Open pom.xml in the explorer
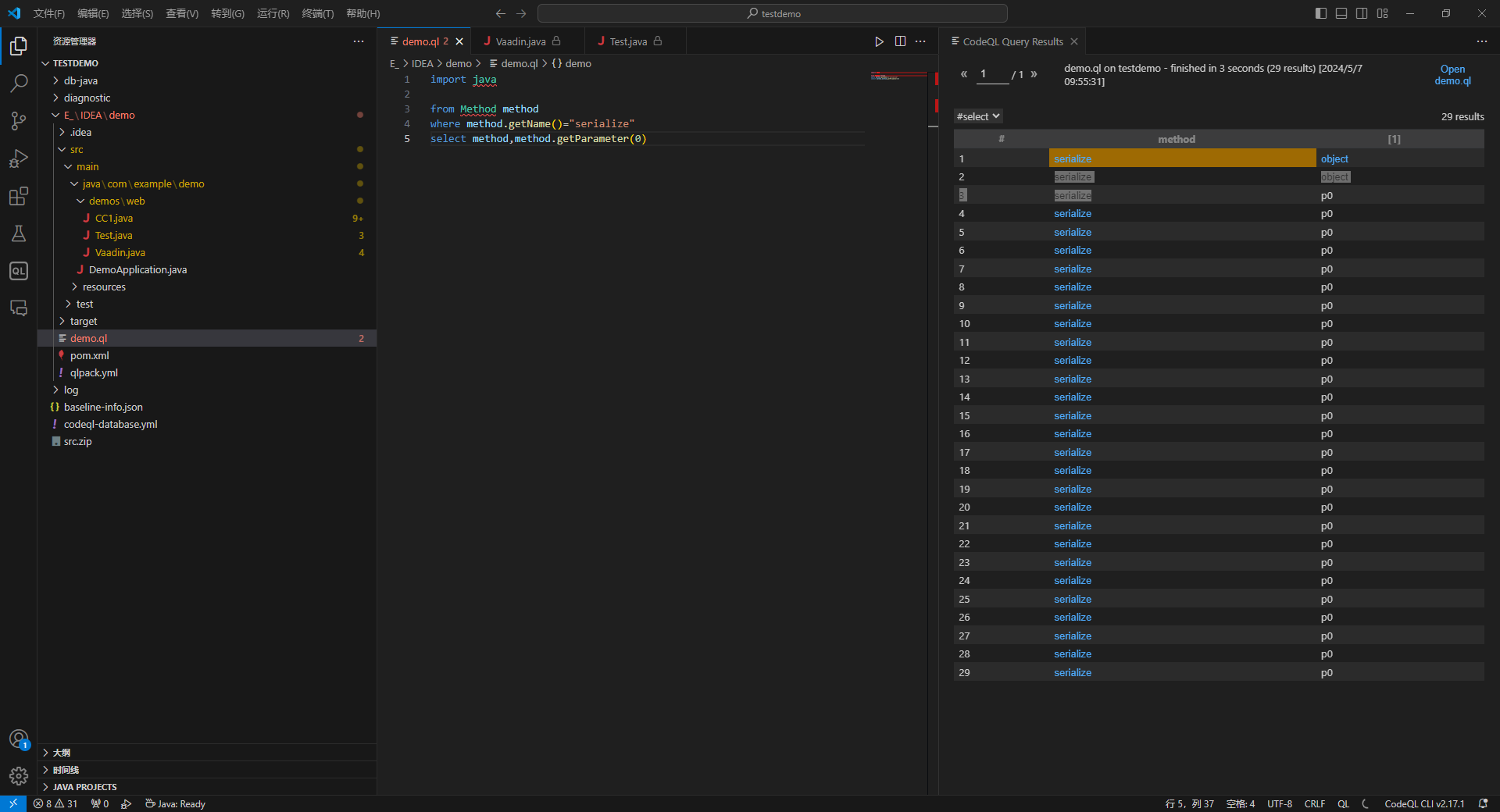 [x=90, y=355]
